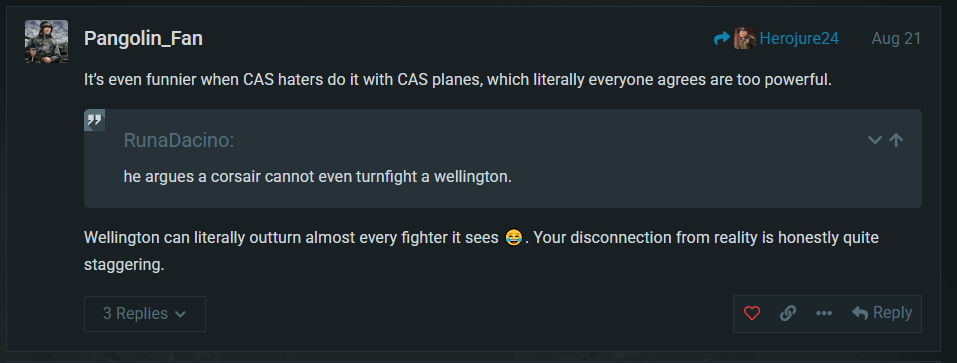Open the three-dot more actions menu
957x363 pixels.
(824, 313)
